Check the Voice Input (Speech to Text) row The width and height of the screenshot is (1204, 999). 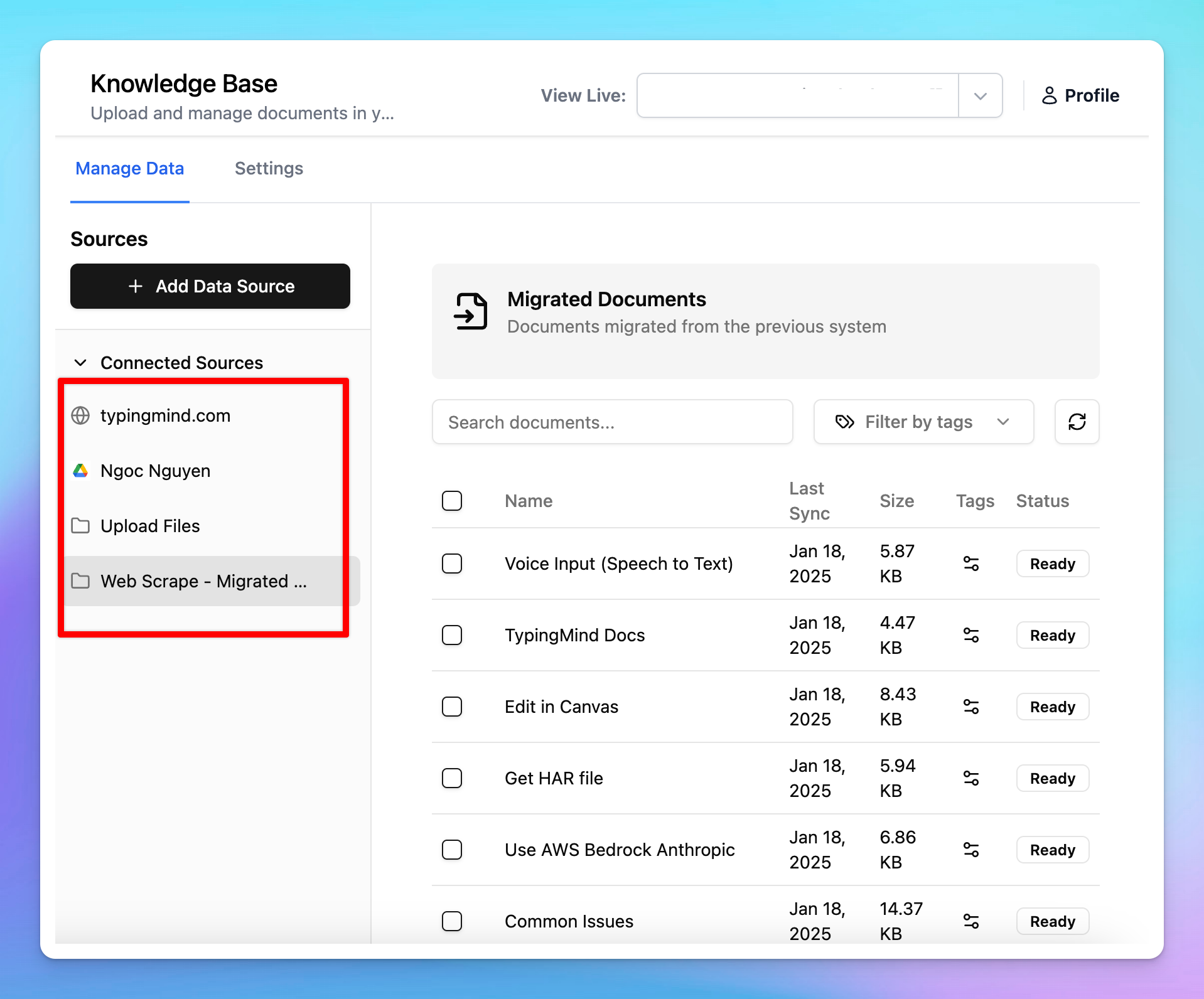pyautogui.click(x=452, y=564)
